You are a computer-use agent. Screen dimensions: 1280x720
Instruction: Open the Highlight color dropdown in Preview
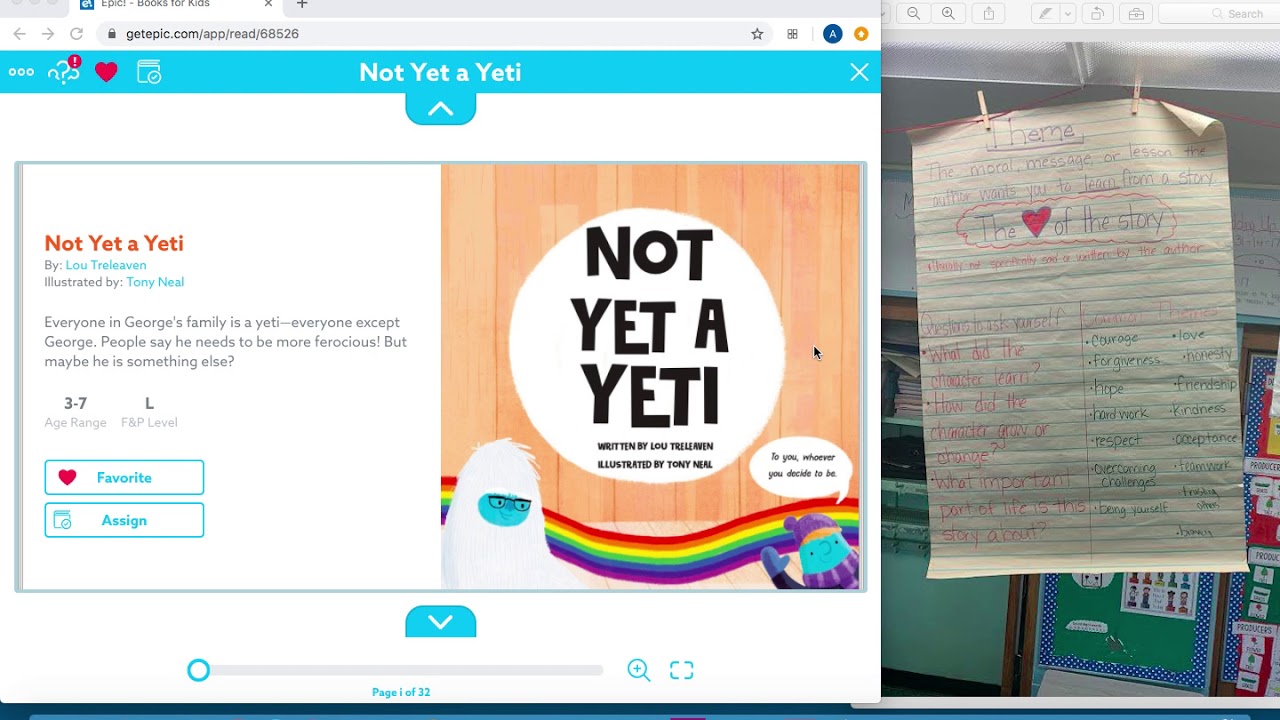pyautogui.click(x=1068, y=13)
